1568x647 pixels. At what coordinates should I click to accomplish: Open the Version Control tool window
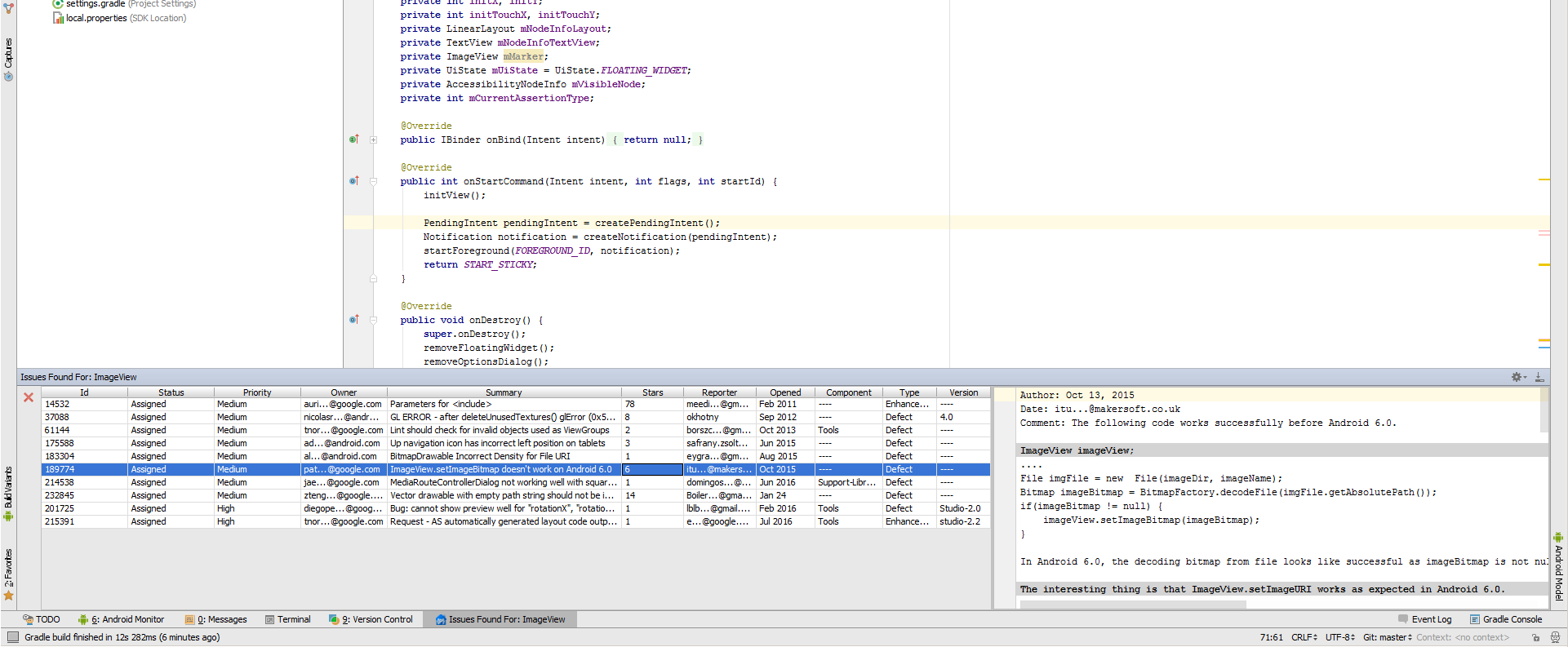click(x=371, y=619)
